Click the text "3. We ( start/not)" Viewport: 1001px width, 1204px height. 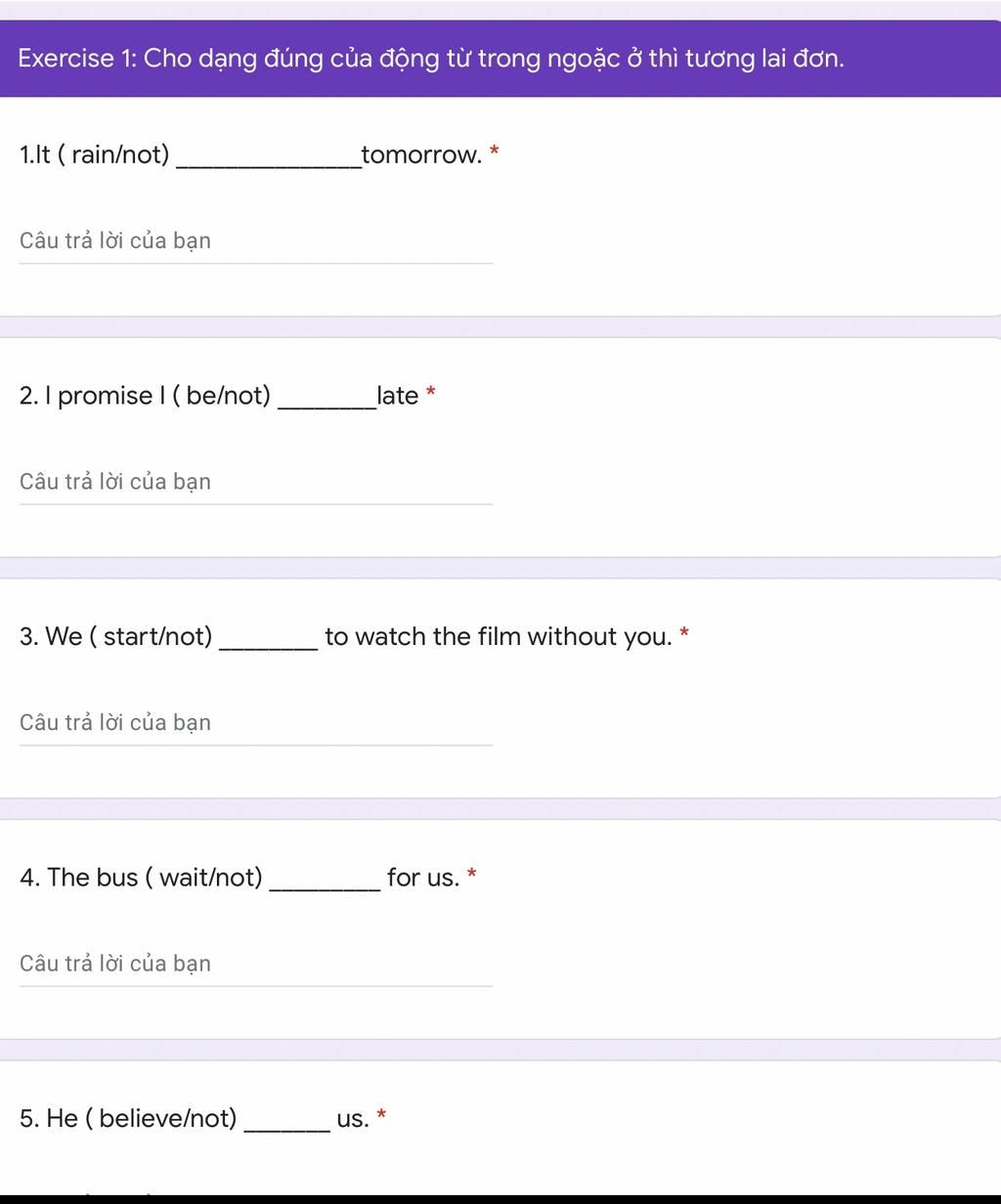point(116,637)
